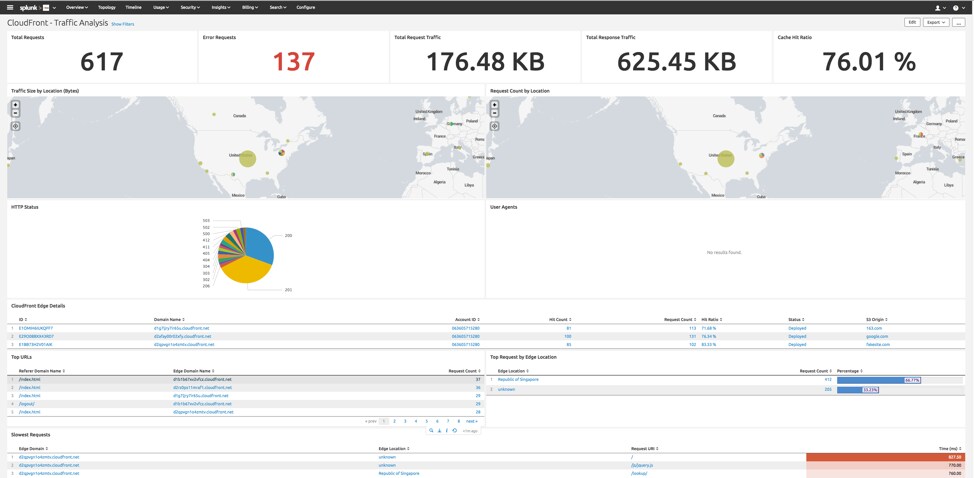Viewport: 974px width, 478px height.
Task: Expand the Security dropdown menu
Action: point(190,7)
